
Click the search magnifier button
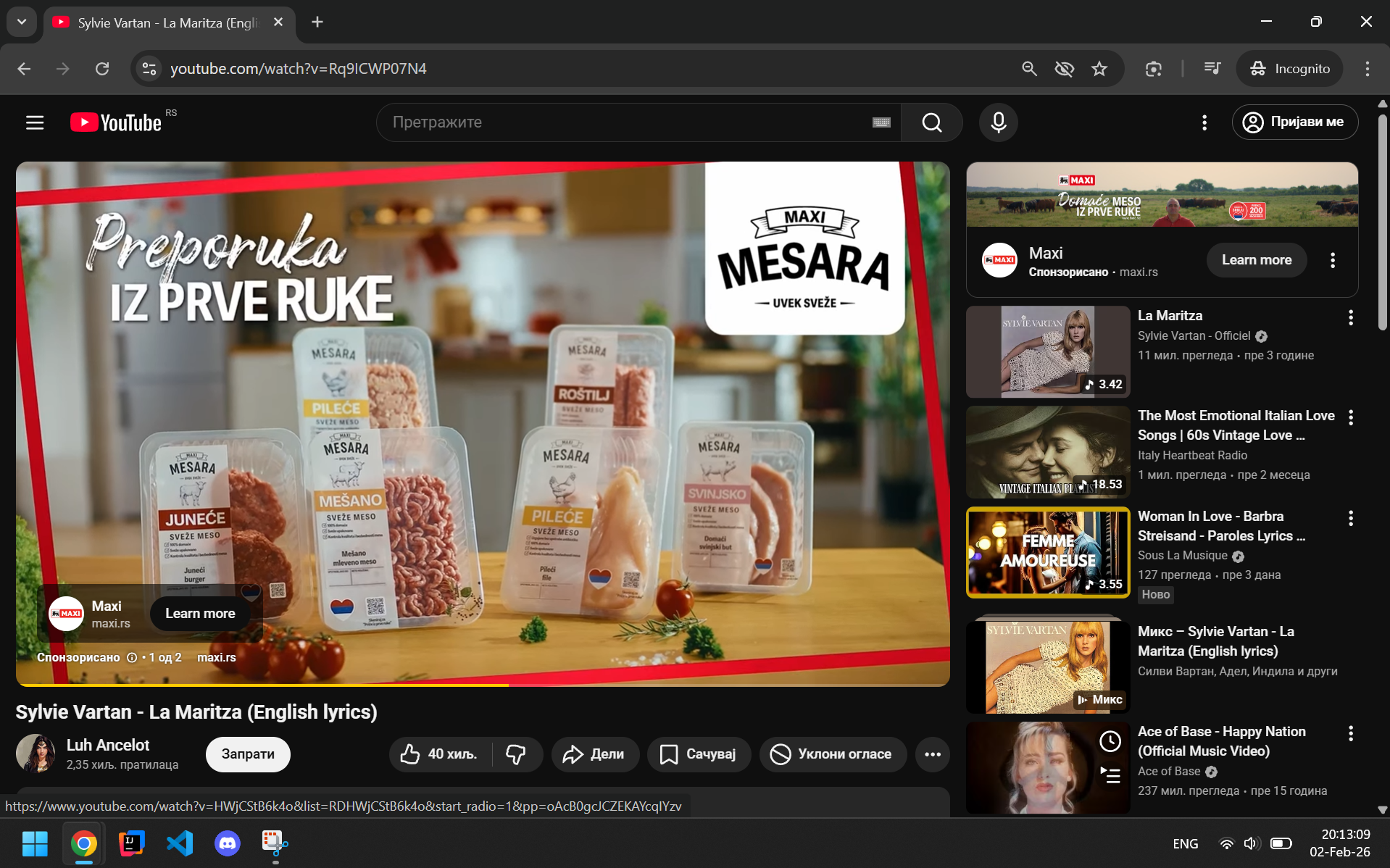(x=932, y=122)
